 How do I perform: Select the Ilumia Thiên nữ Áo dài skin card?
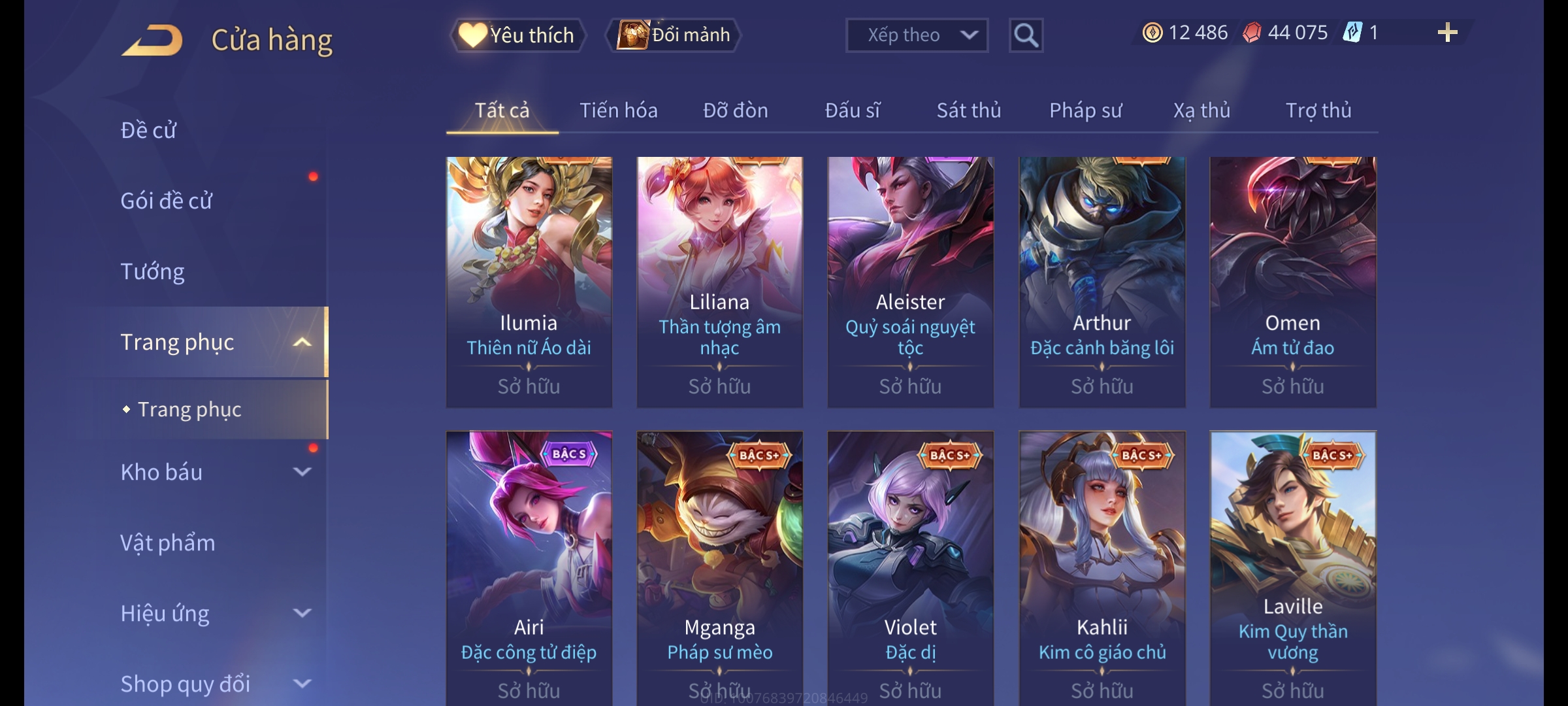click(529, 282)
